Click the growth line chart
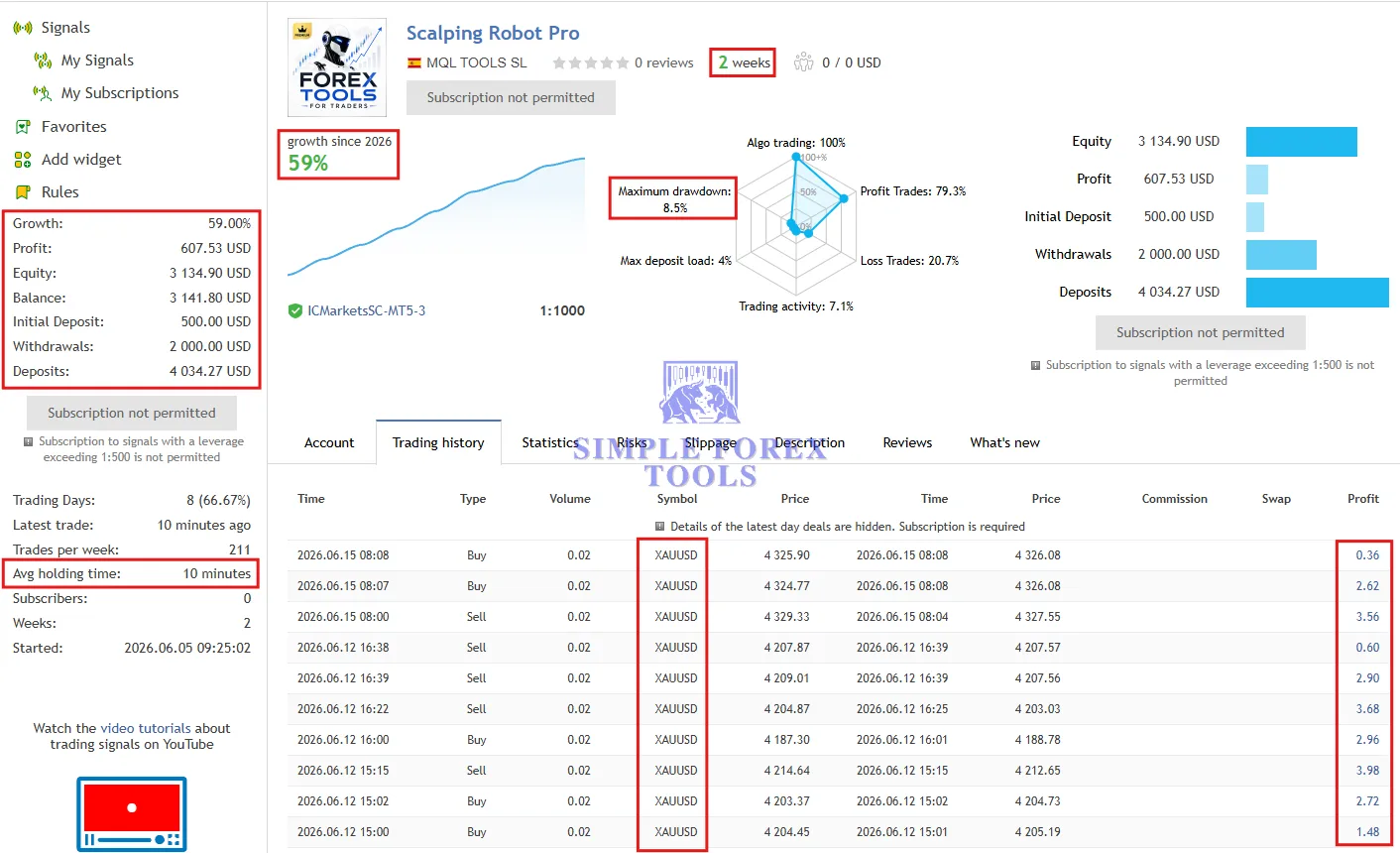Image resolution: width=1400 pixels, height=853 pixels. 436,216
